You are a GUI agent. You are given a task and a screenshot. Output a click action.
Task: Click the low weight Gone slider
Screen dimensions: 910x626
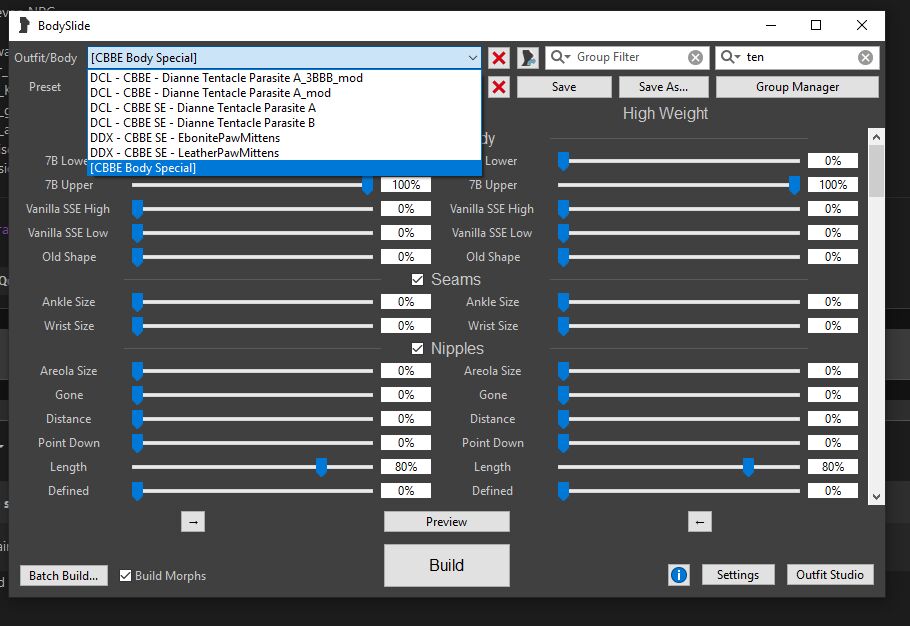(x=252, y=395)
